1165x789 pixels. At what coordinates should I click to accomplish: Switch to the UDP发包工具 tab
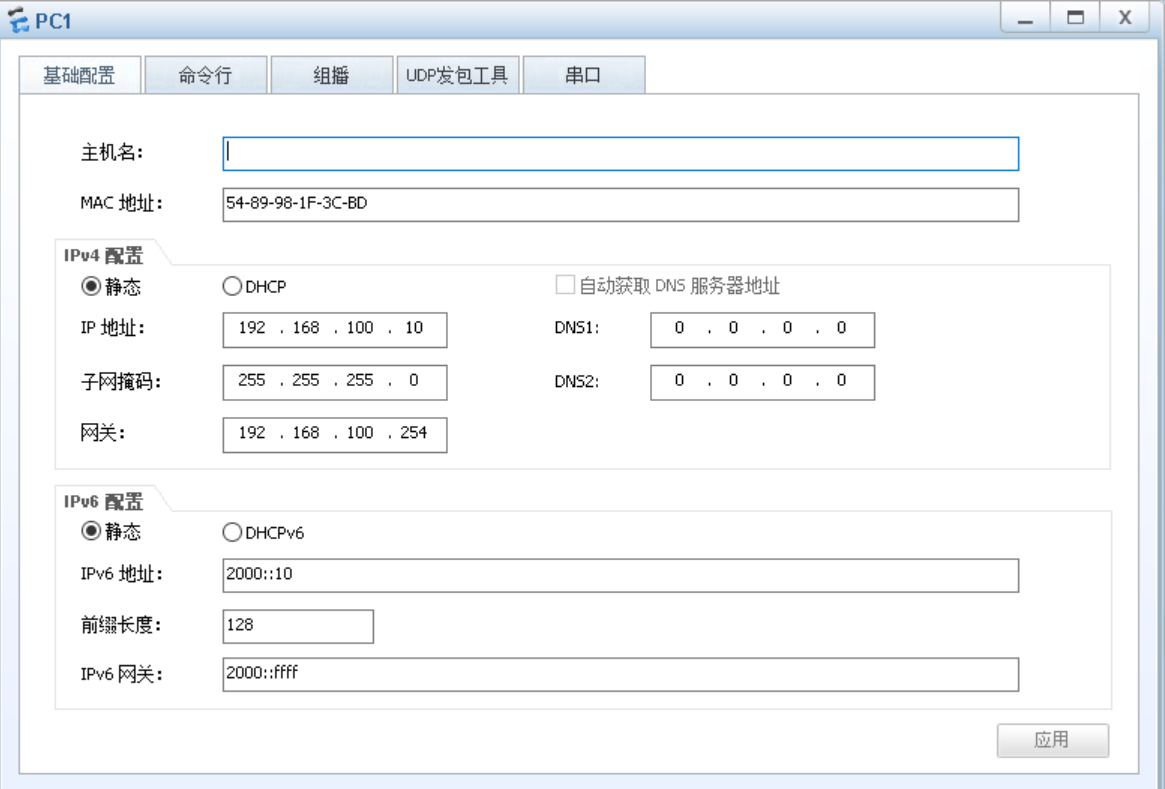pyautogui.click(x=459, y=74)
